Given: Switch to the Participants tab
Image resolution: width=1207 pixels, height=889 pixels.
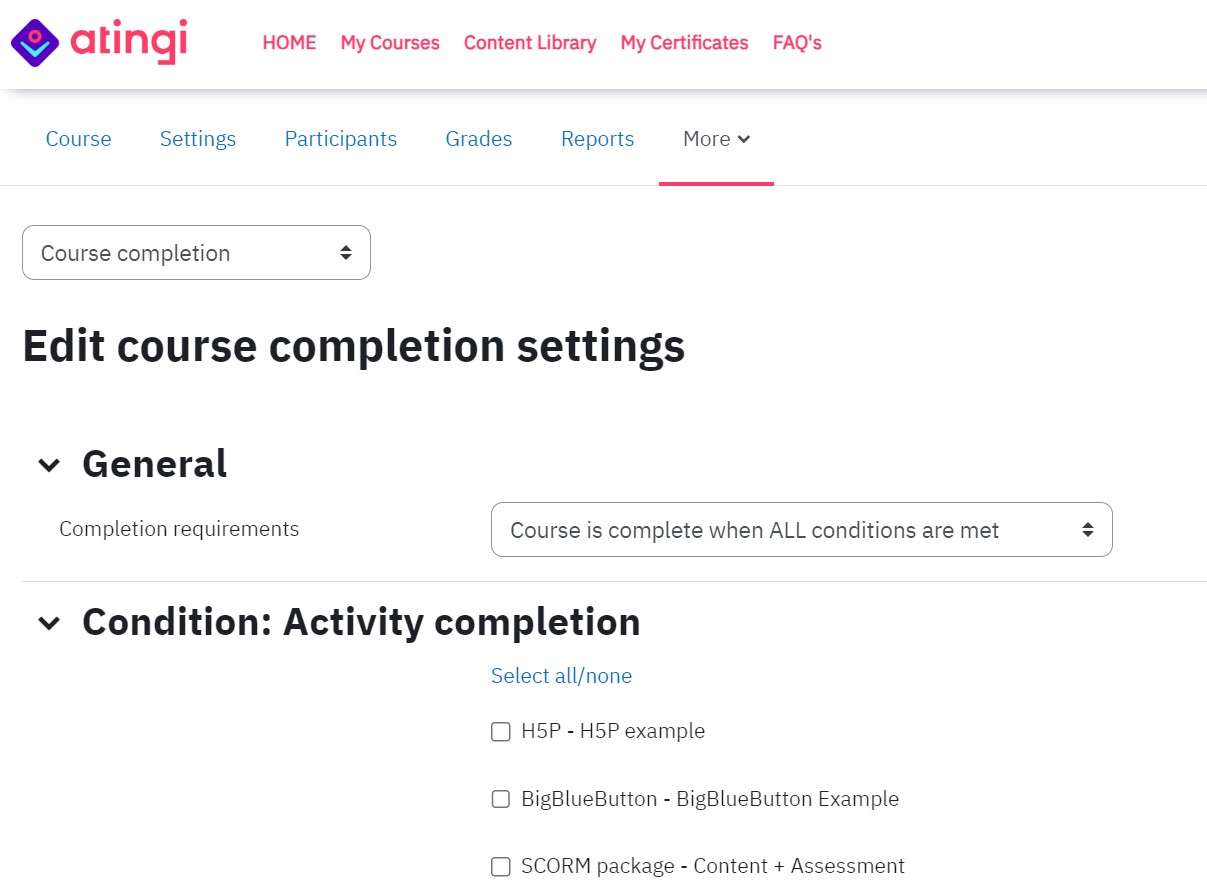Looking at the screenshot, I should (x=341, y=139).
